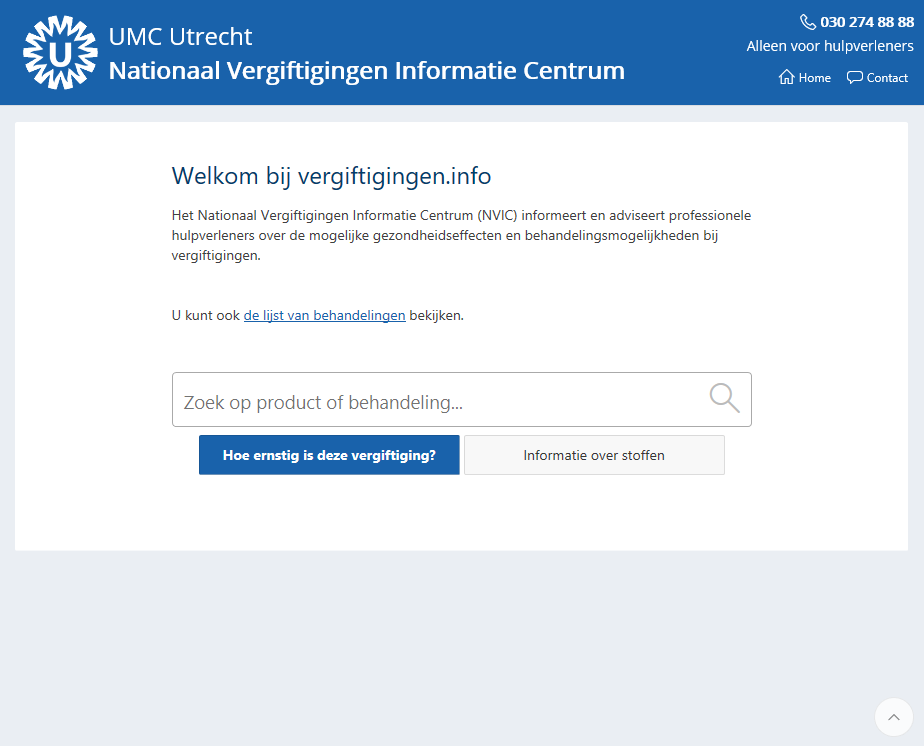Click the 'Welkom bij vergiftigingen.info' heading
The width and height of the screenshot is (924, 746).
point(331,176)
